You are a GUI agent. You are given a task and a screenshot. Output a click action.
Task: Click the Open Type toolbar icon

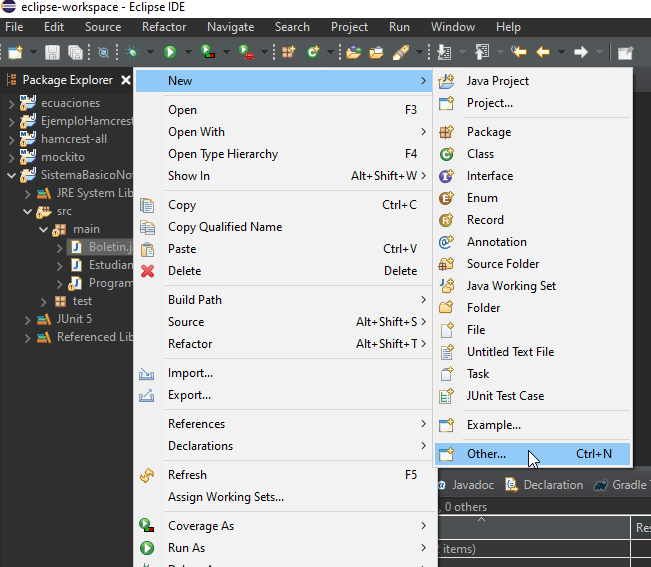[x=354, y=52]
